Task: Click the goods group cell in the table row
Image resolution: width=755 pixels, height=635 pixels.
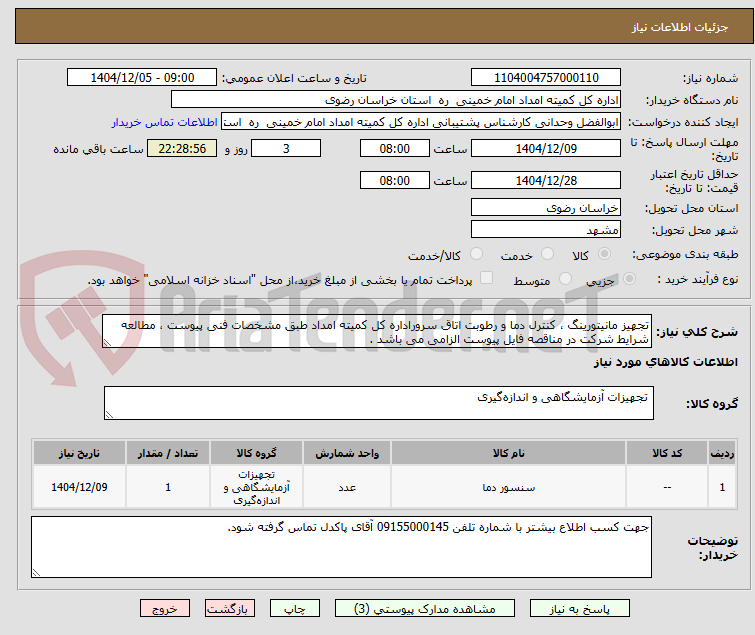Action: [257, 487]
